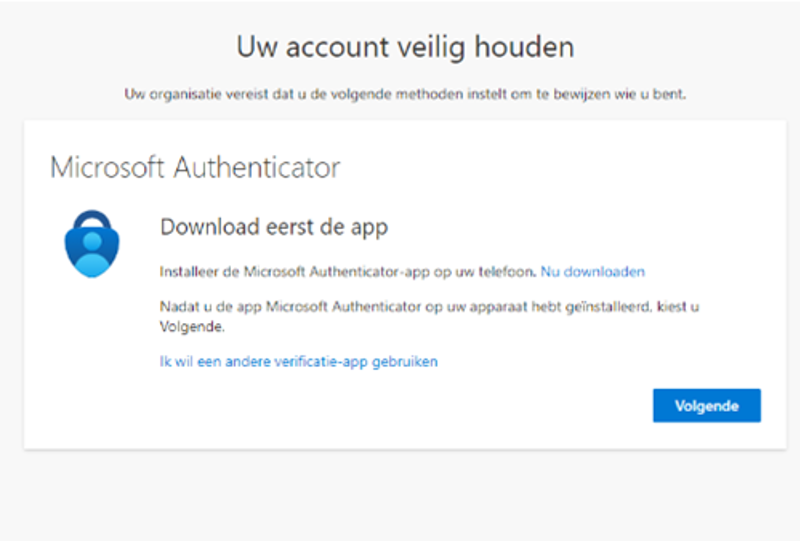Image resolution: width=800 pixels, height=541 pixels.
Task: Click the 'Uw account veilig houden' page heading
Action: (405, 46)
